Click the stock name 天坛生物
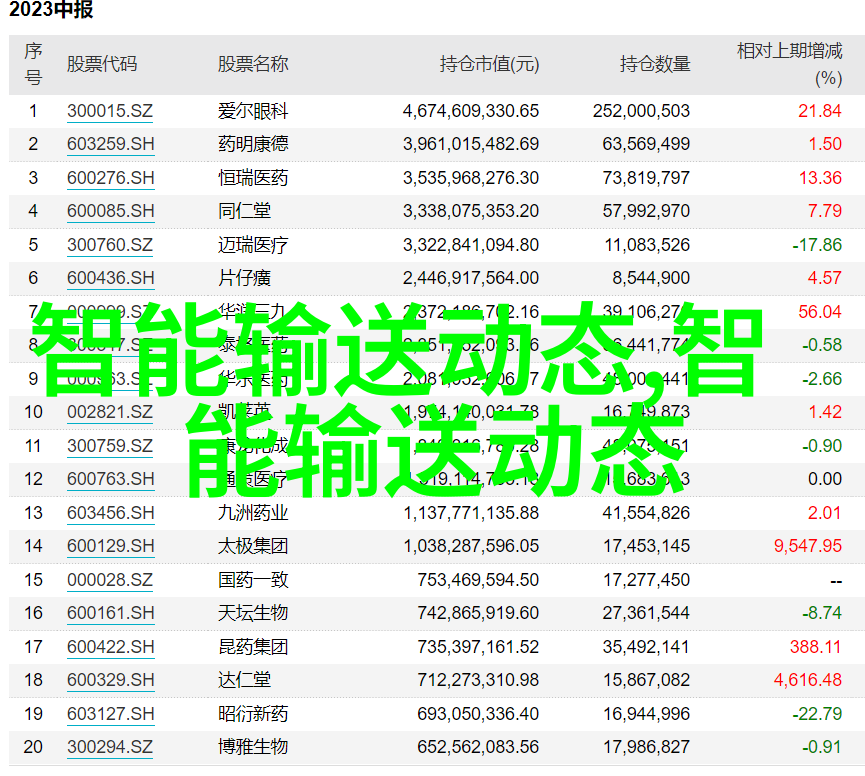The image size is (865, 776). [253, 613]
